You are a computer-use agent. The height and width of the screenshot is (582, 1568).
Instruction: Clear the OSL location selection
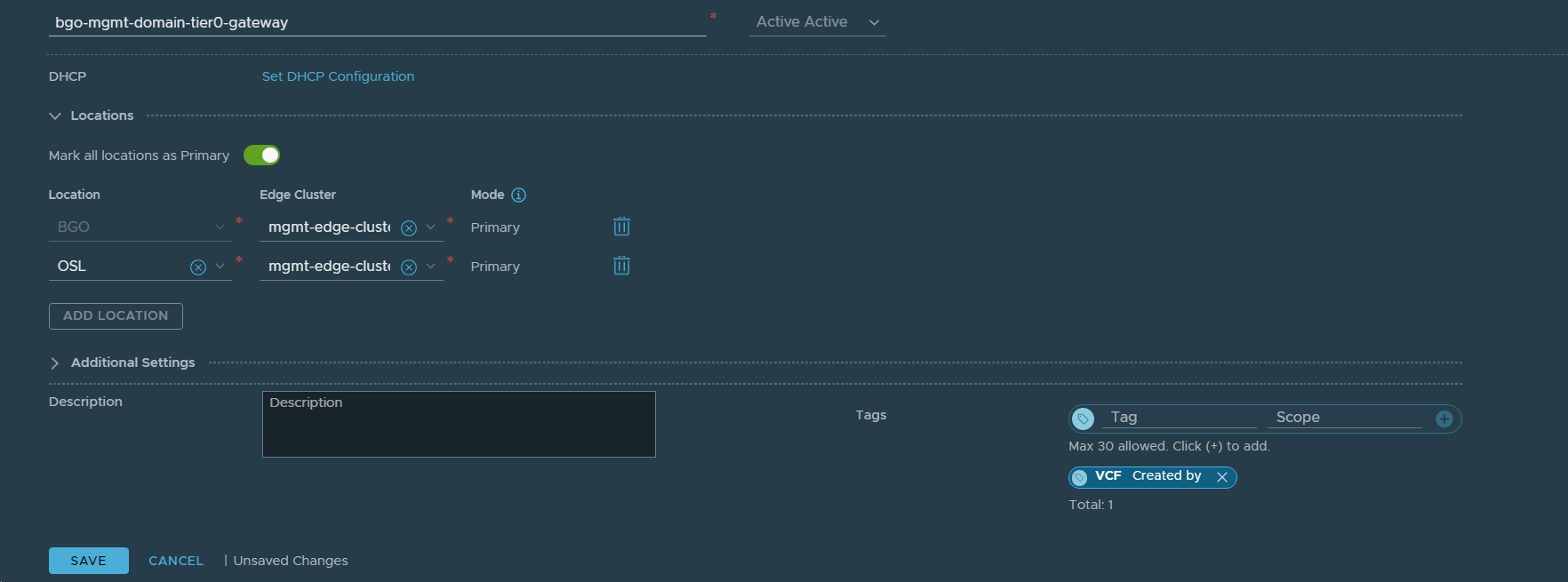[x=198, y=267]
